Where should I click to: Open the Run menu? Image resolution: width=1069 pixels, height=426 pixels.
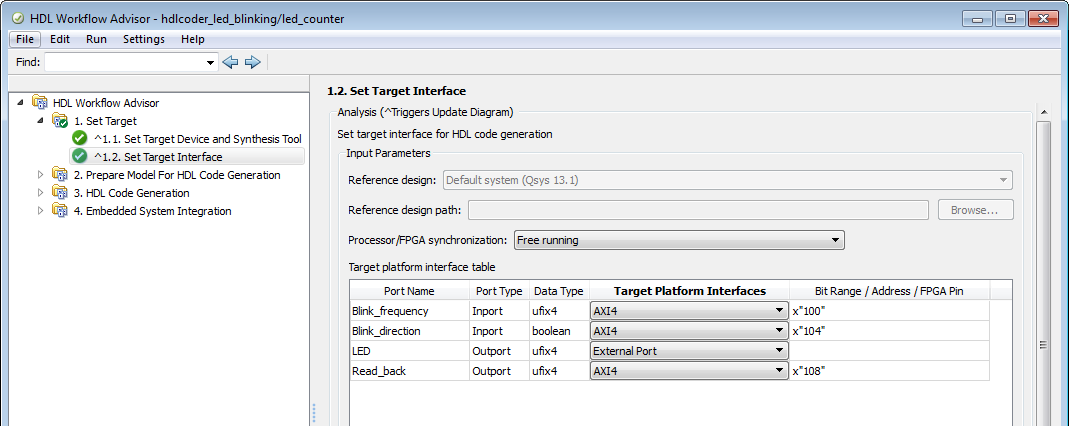click(x=96, y=39)
